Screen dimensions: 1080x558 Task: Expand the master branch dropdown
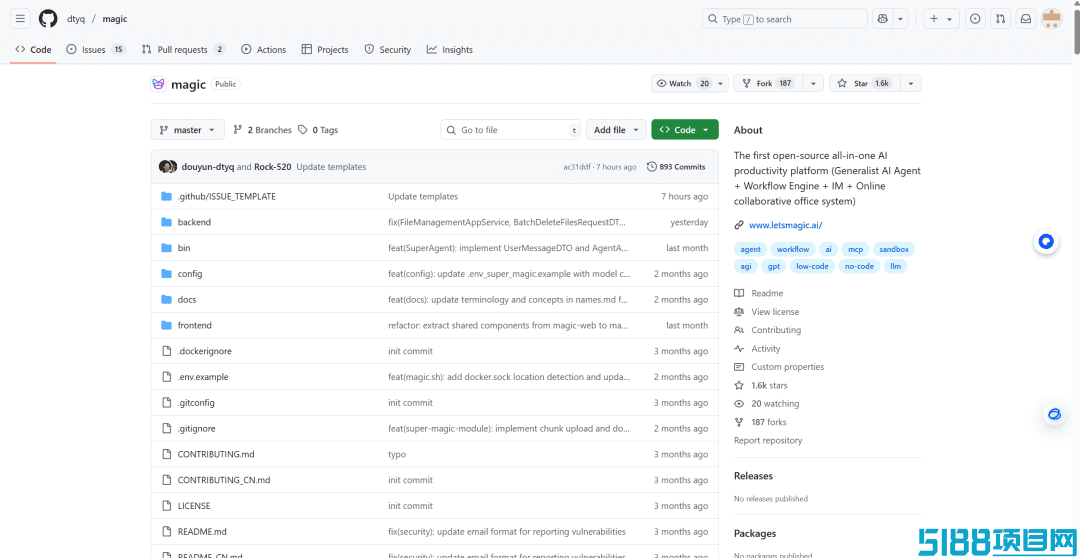(187, 130)
